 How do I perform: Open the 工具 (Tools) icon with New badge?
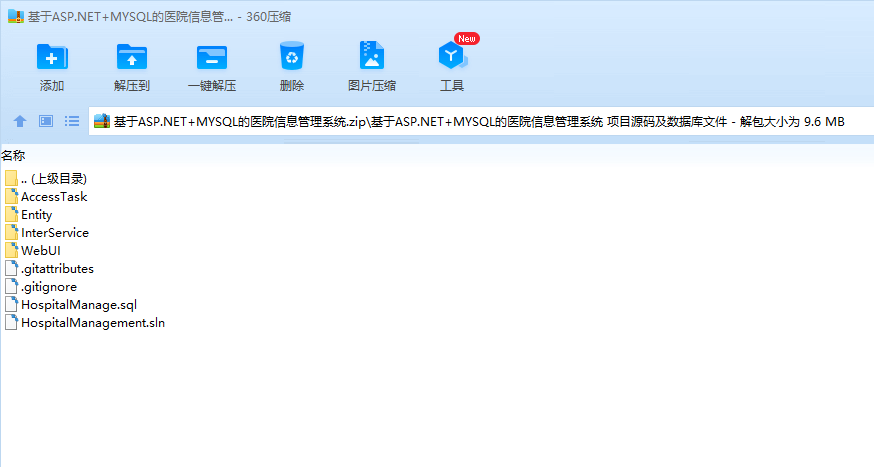(452, 55)
